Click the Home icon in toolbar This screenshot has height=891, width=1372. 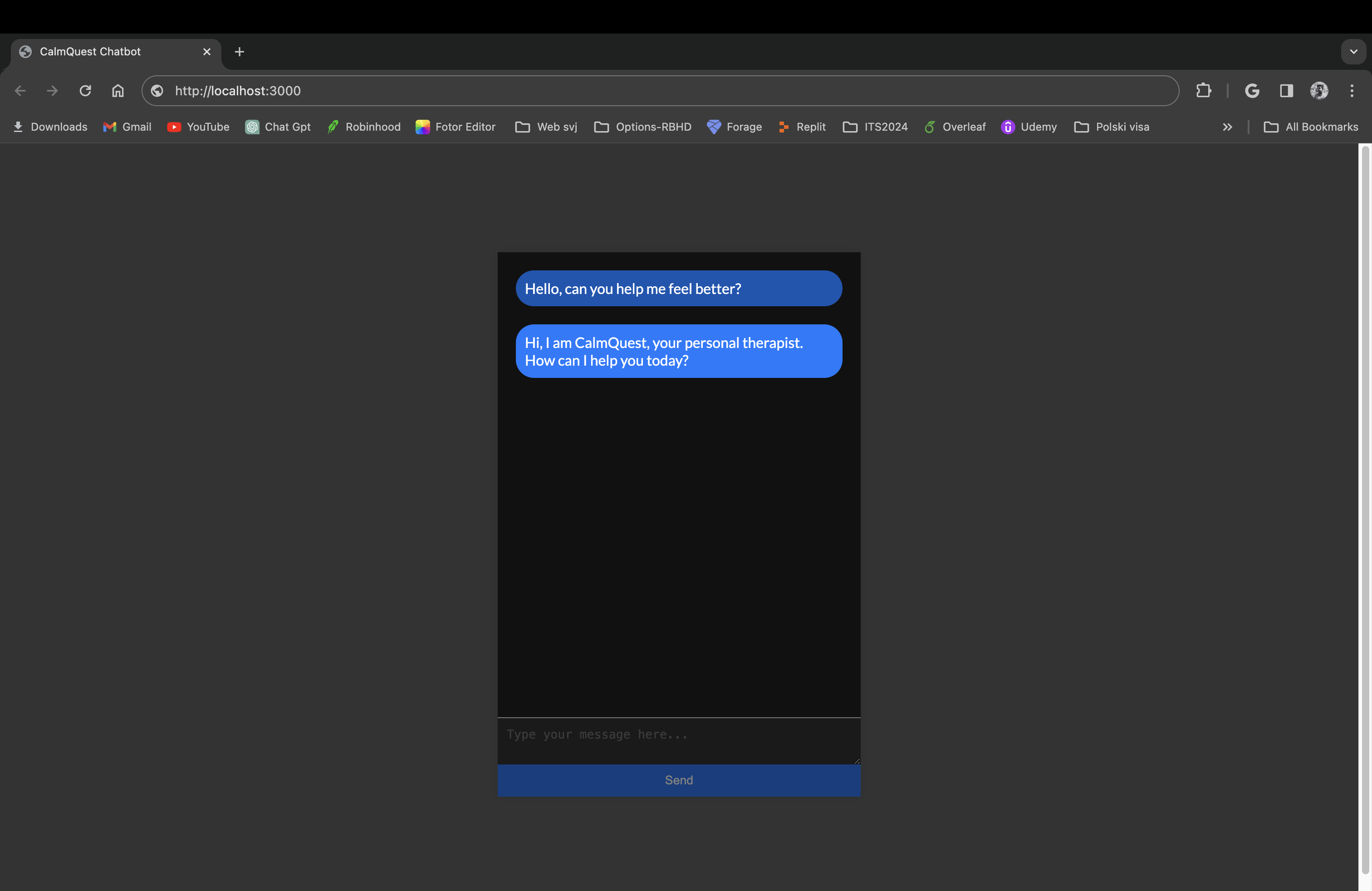coord(118,90)
